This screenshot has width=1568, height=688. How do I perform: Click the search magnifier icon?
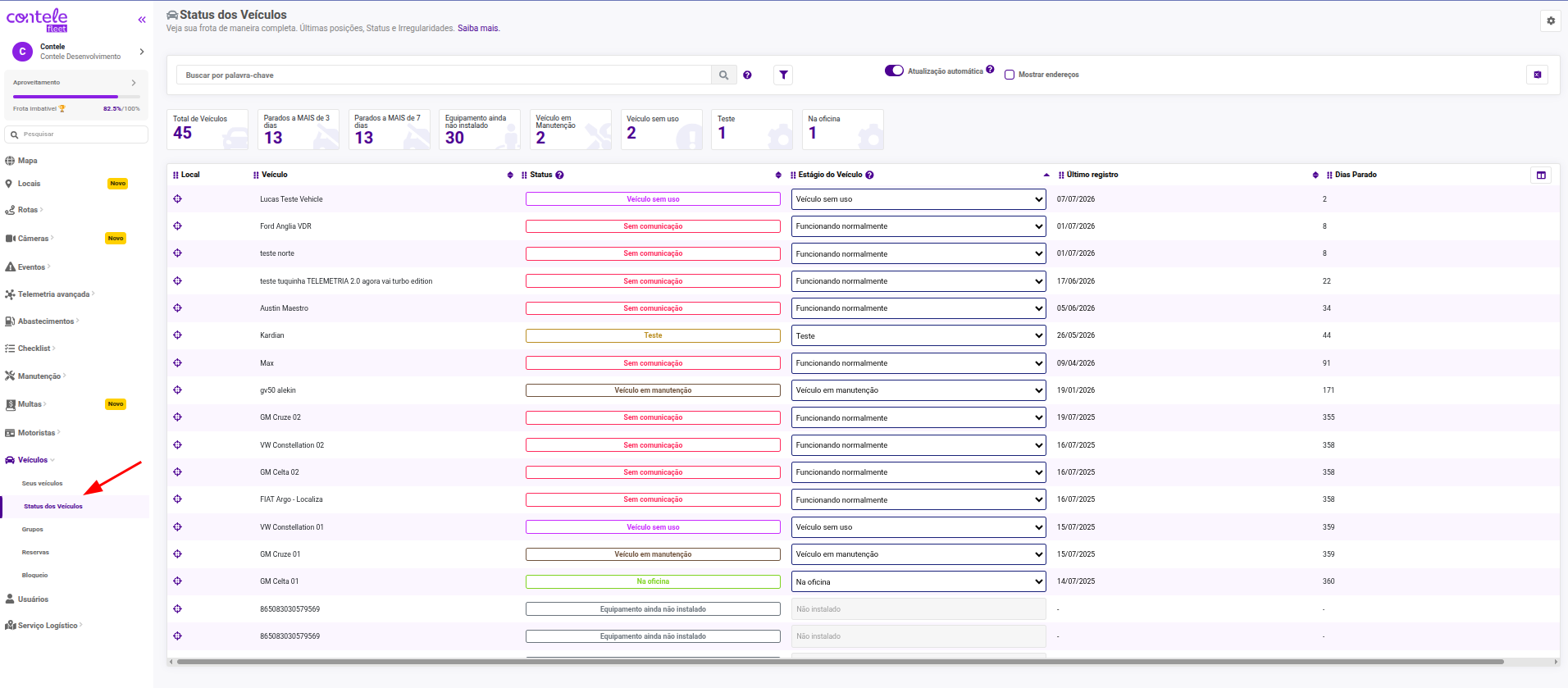click(x=723, y=75)
